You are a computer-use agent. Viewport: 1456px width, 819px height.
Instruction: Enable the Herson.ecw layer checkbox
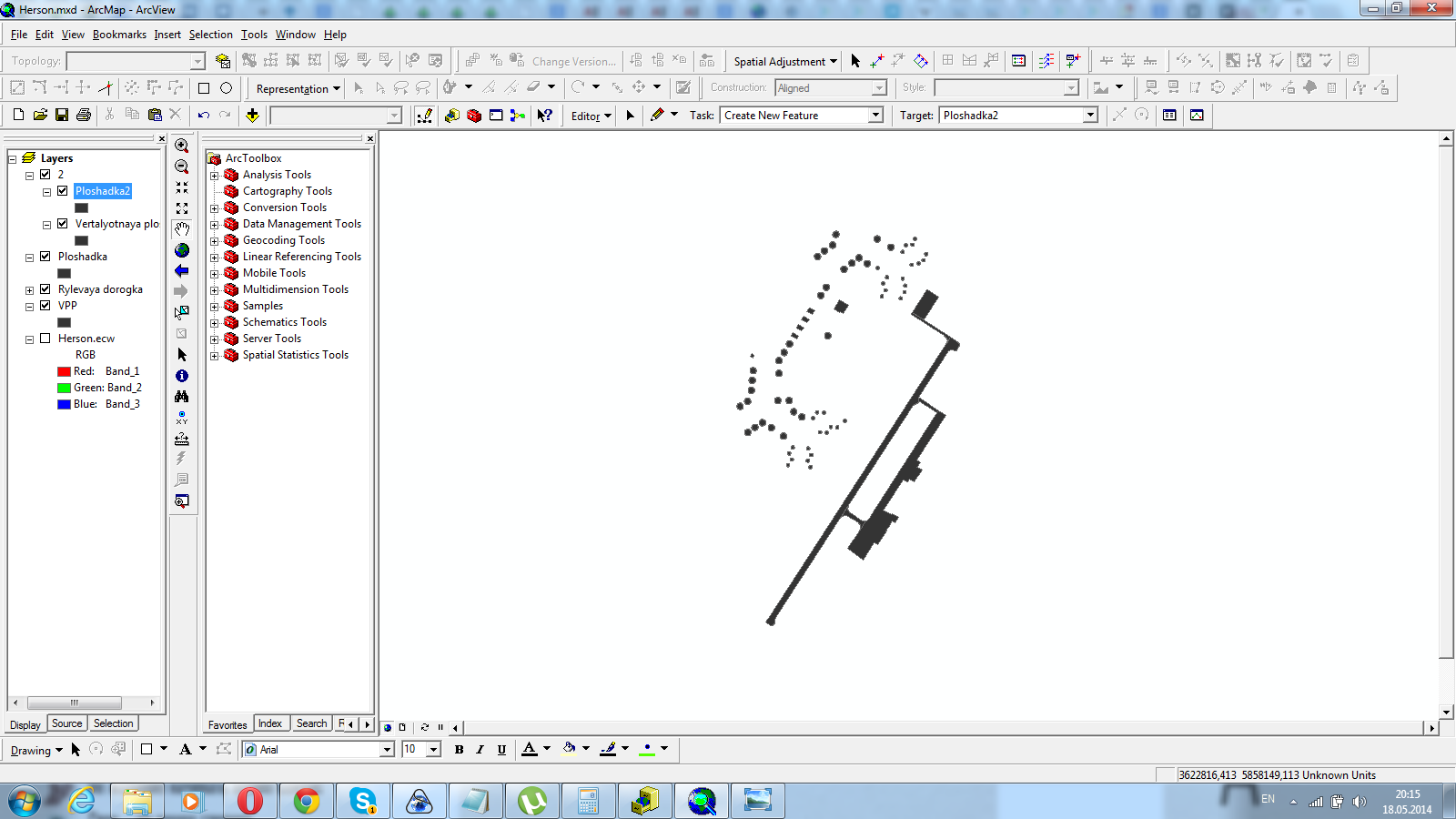point(45,339)
